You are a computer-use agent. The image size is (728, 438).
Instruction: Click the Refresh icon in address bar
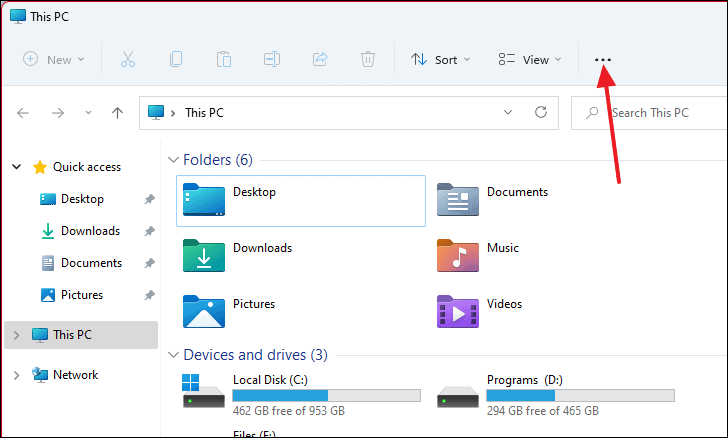(x=540, y=112)
